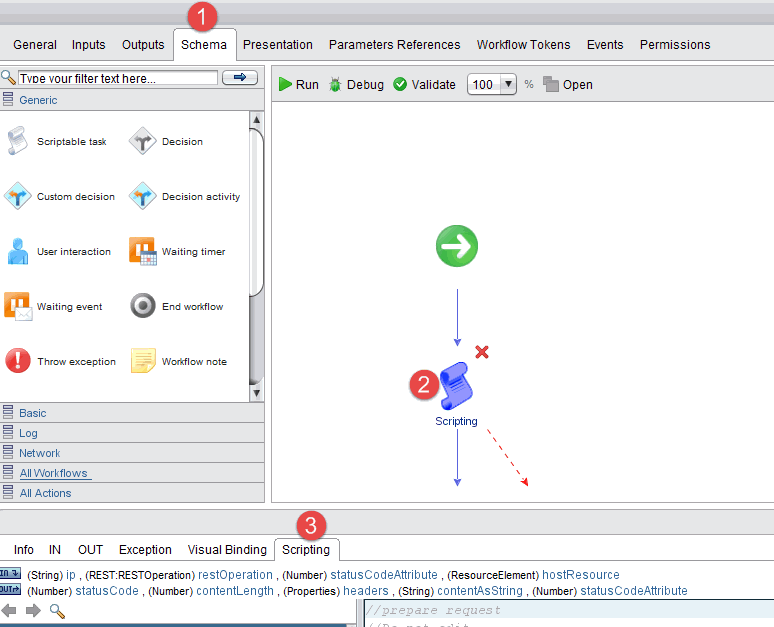
Task: Click the green start arrow node
Action: 457,246
